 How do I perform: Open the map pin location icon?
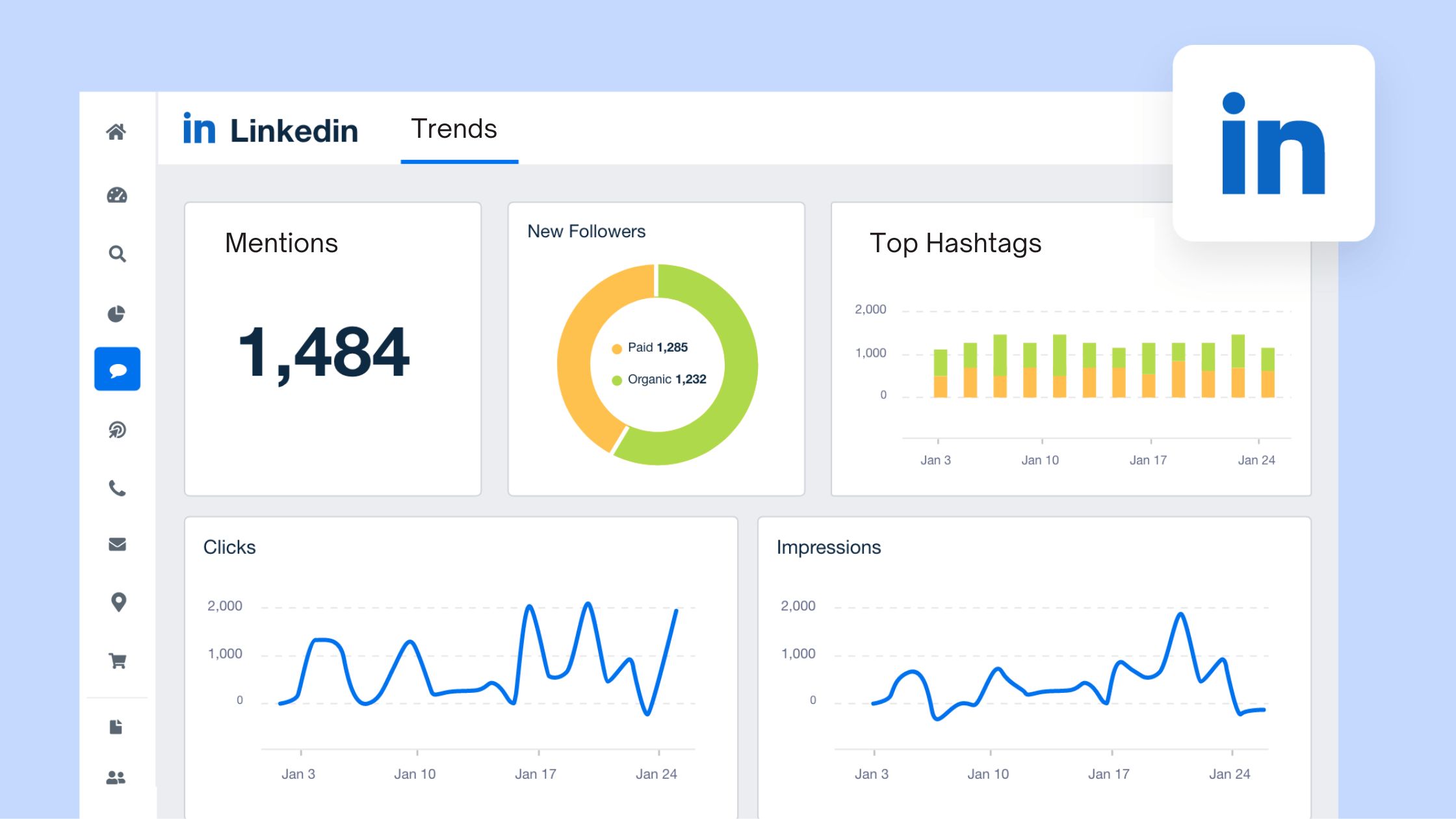point(118,602)
